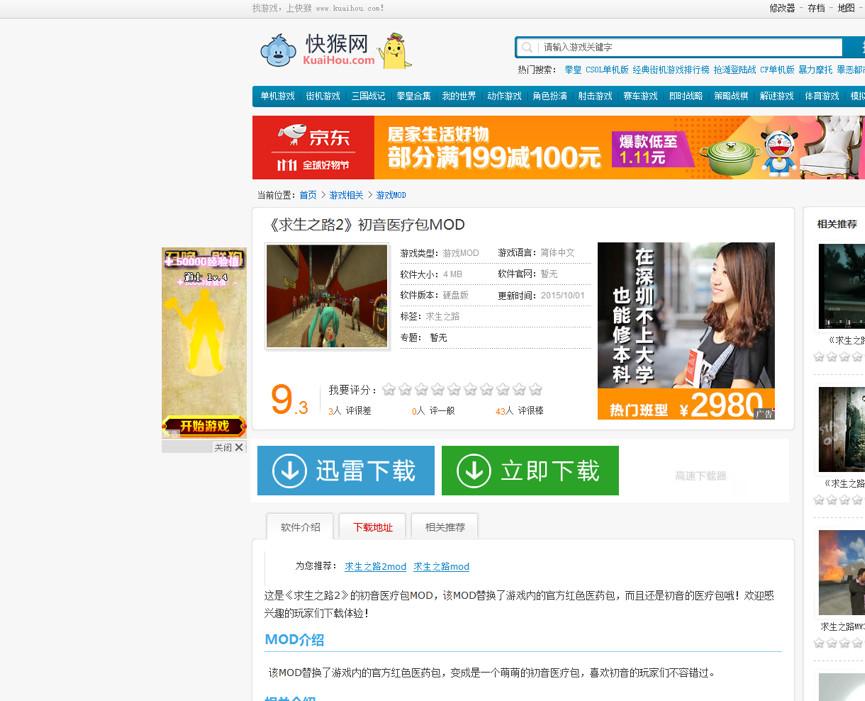865x701 pixels.
Task: Open the 单机游戏 nav item
Action: point(277,96)
